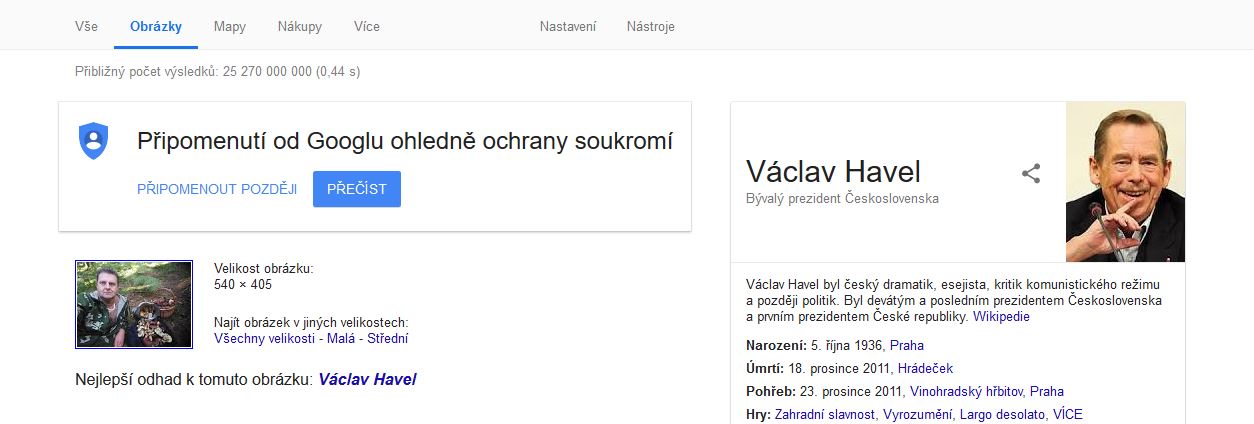1254x424 pixels.
Task: Click the blue privacy shield icon
Action: (93, 141)
